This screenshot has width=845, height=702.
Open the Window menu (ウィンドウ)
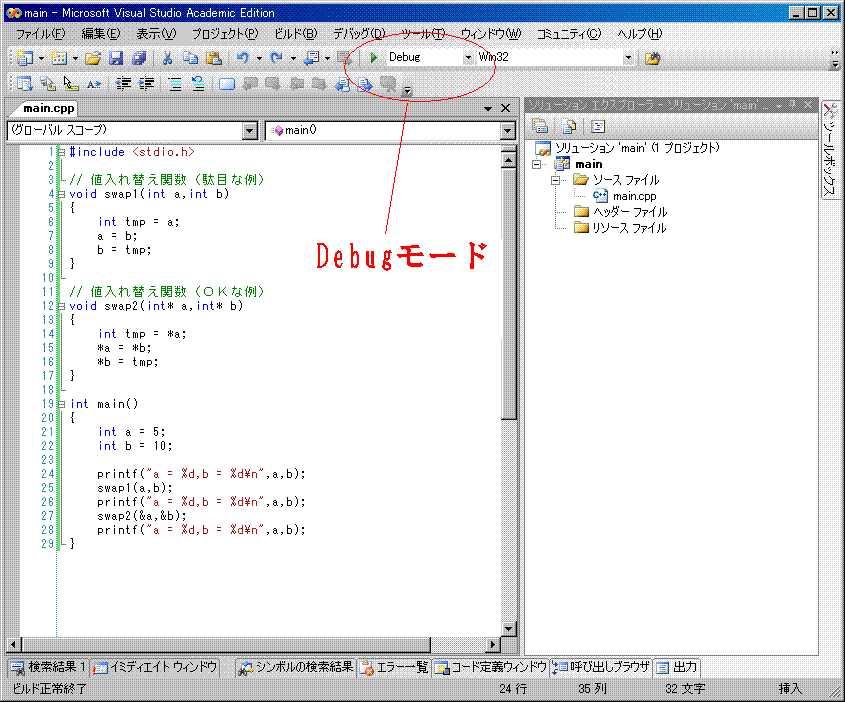[491, 33]
